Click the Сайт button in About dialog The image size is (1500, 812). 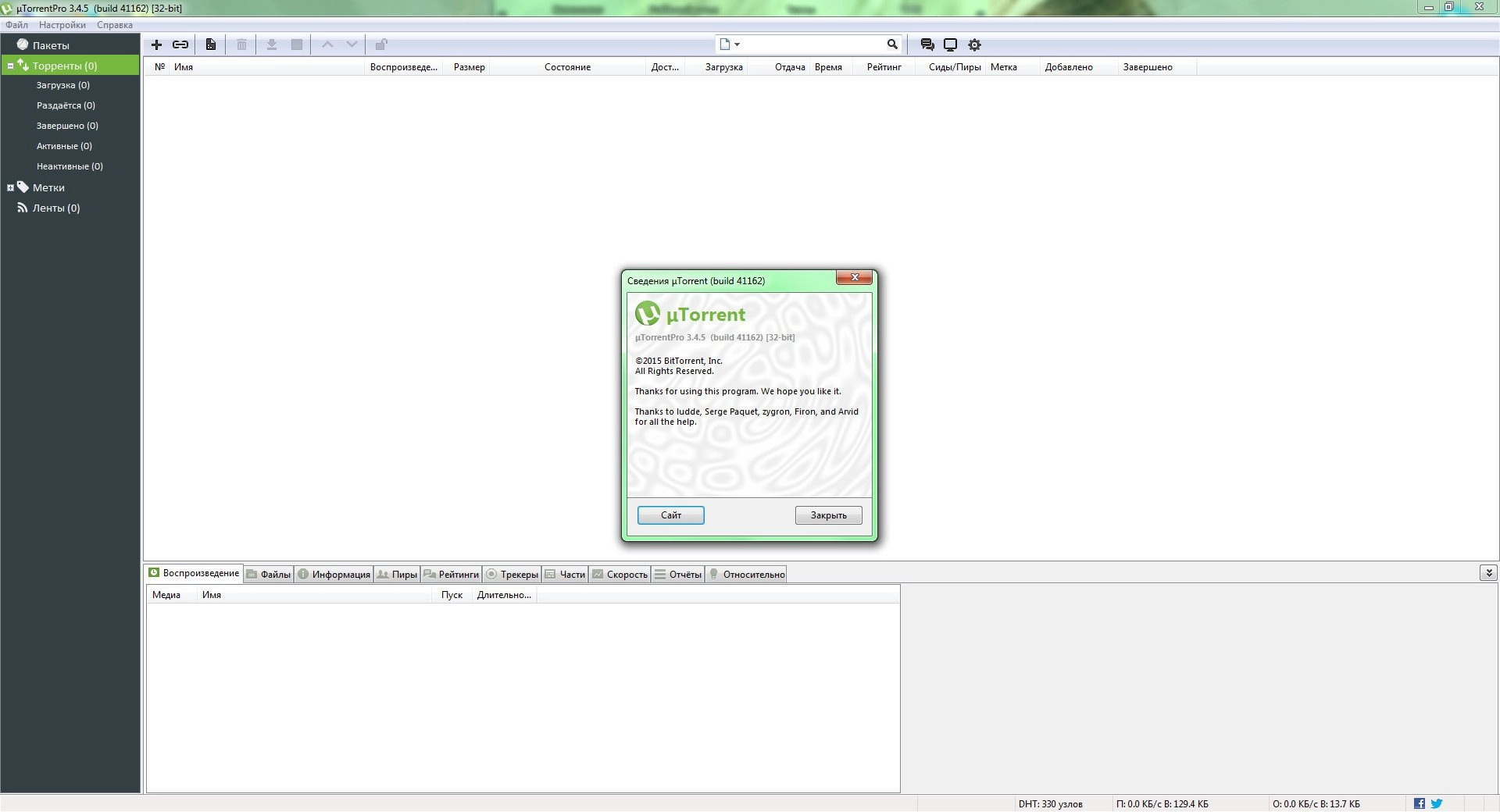coord(671,515)
